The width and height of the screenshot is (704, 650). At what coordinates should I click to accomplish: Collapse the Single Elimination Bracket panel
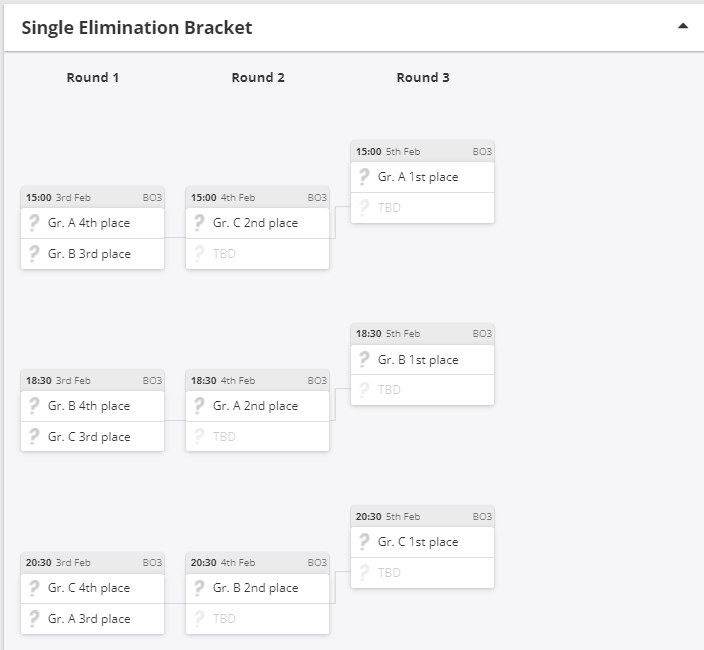[x=683, y=27]
